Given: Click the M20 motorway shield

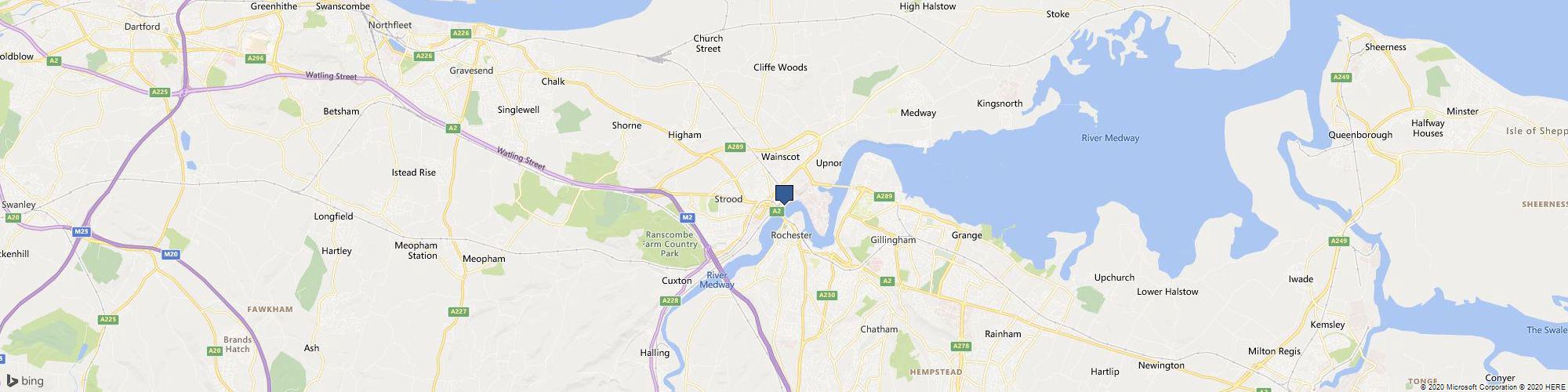Looking at the screenshot, I should point(171,254).
